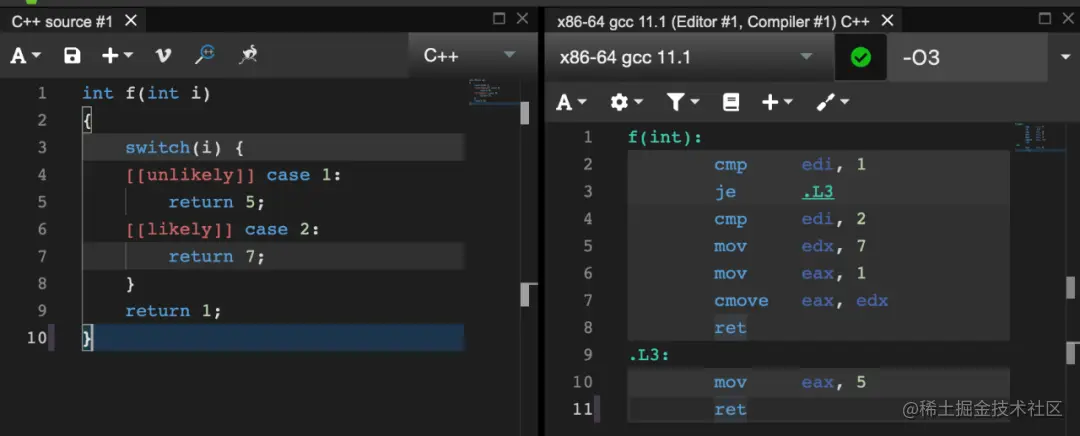Open the filter options funnel menu

tap(683, 103)
